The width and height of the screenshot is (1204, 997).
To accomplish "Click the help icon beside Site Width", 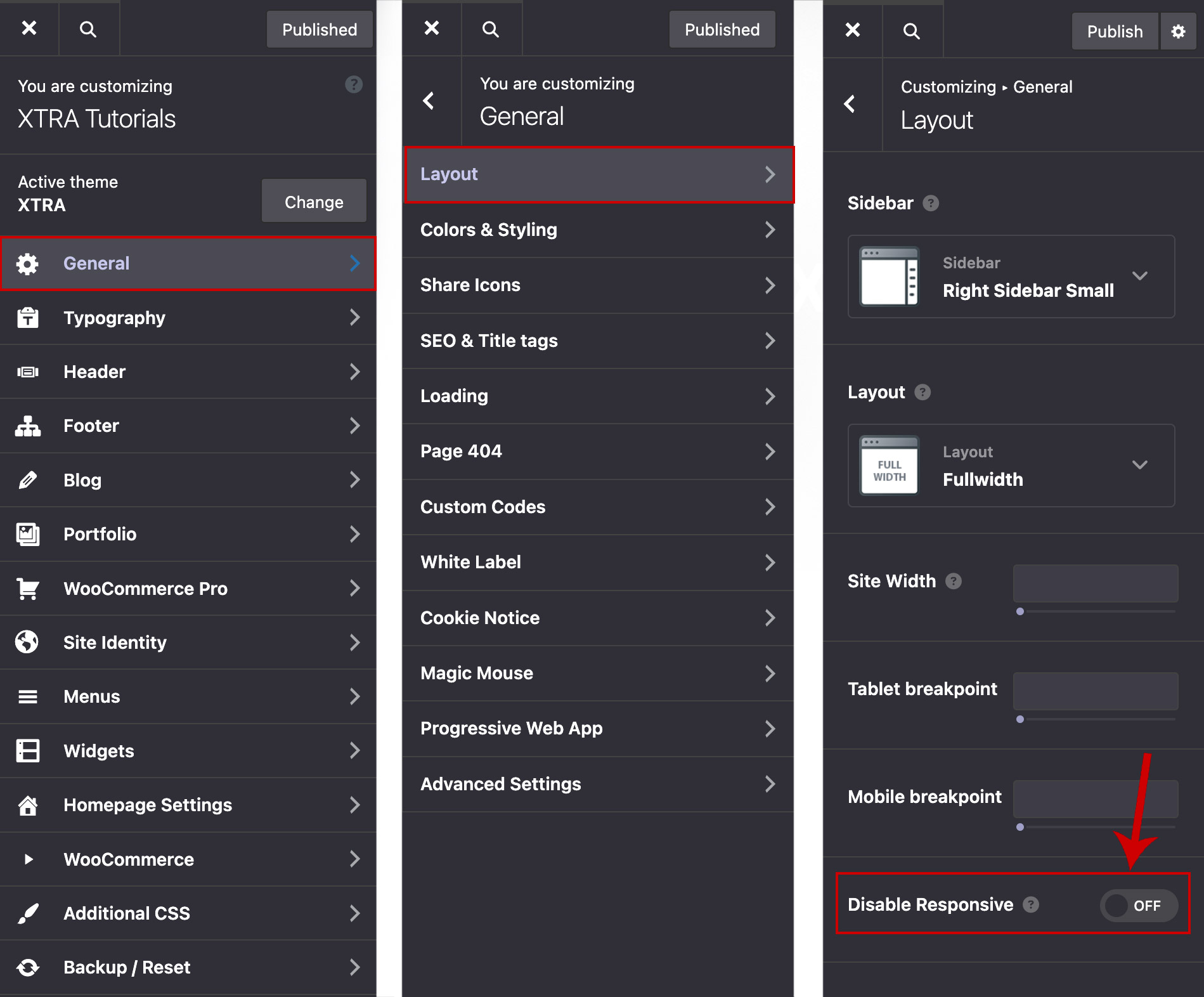I will pos(954,582).
